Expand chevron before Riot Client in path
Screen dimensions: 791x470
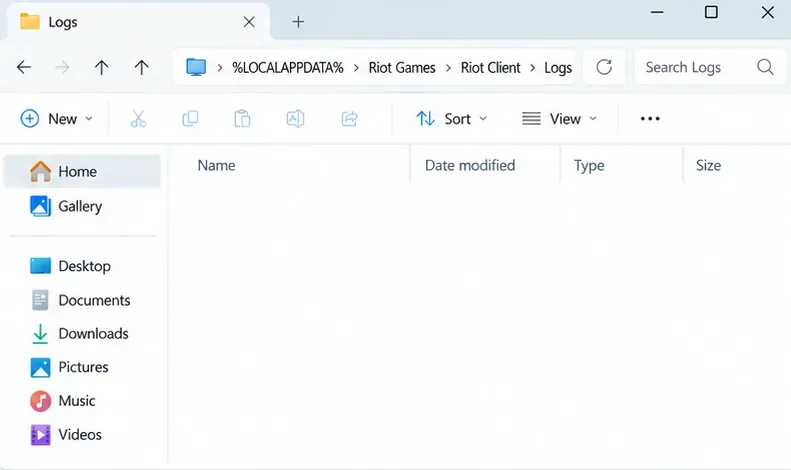[x=448, y=68]
